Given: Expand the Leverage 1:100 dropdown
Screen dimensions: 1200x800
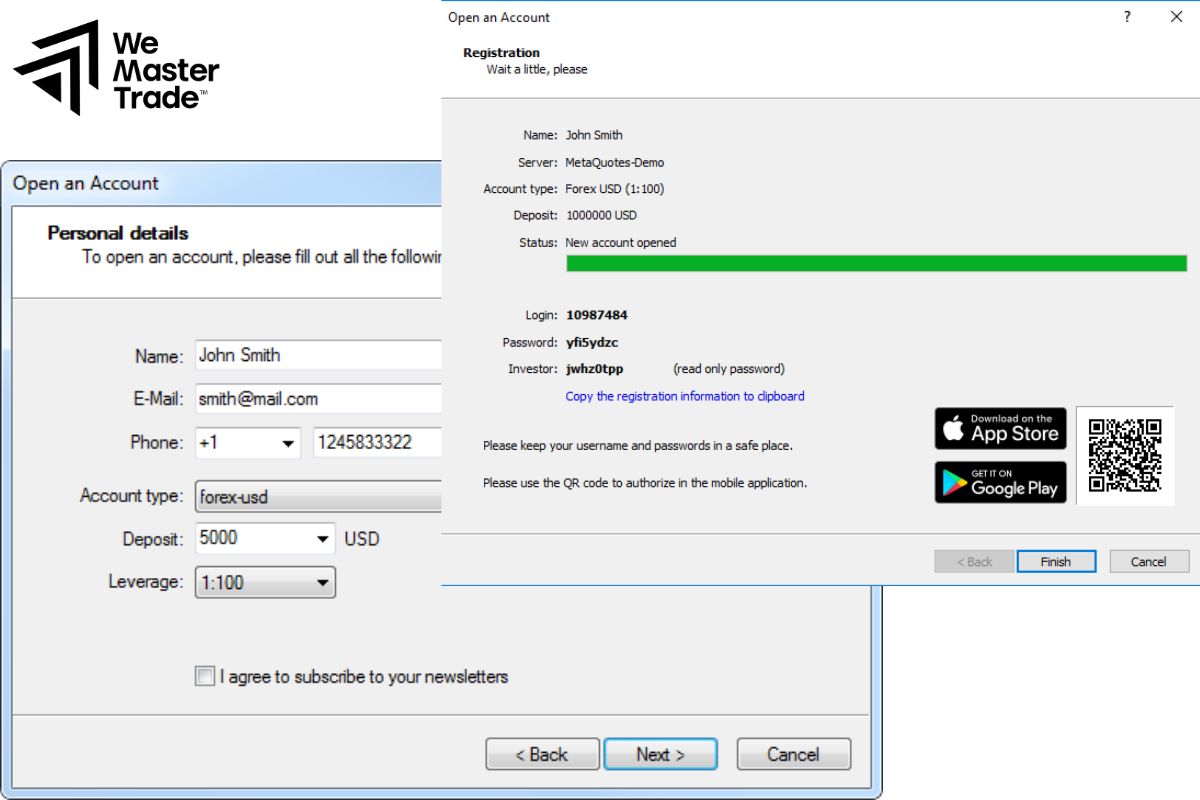Looking at the screenshot, I should click(322, 583).
